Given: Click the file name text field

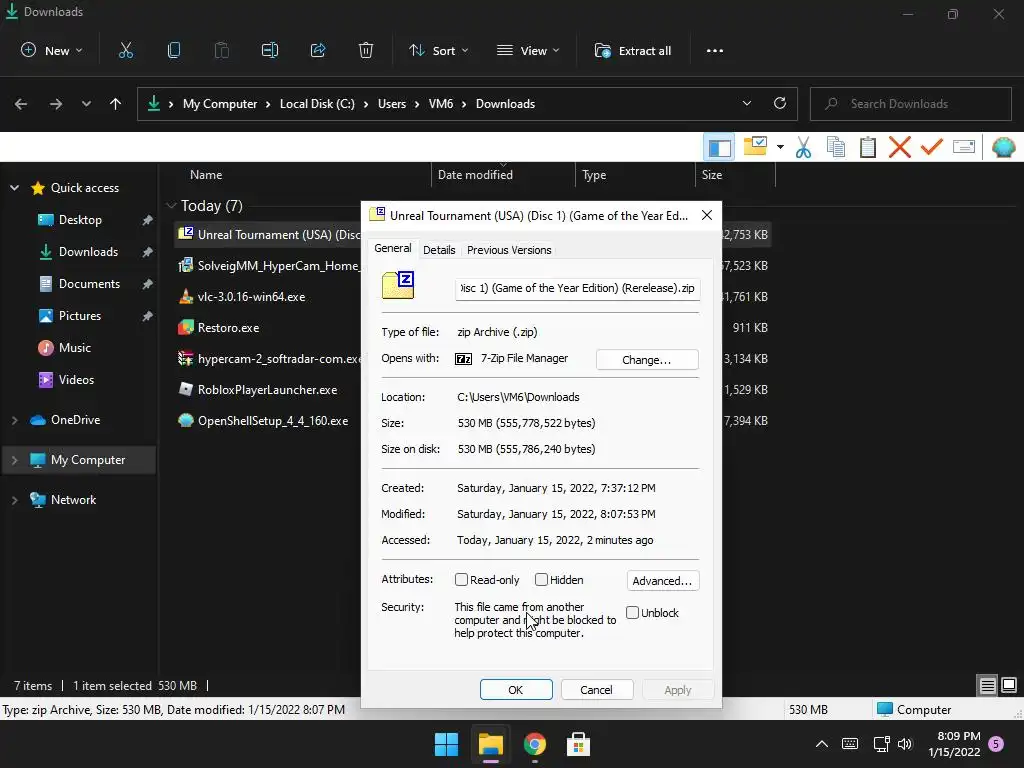Looking at the screenshot, I should (x=577, y=288).
